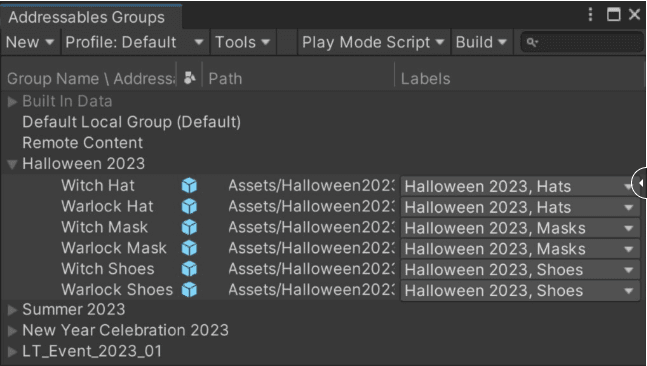Select Default Local Group (Default) row

pos(132,122)
